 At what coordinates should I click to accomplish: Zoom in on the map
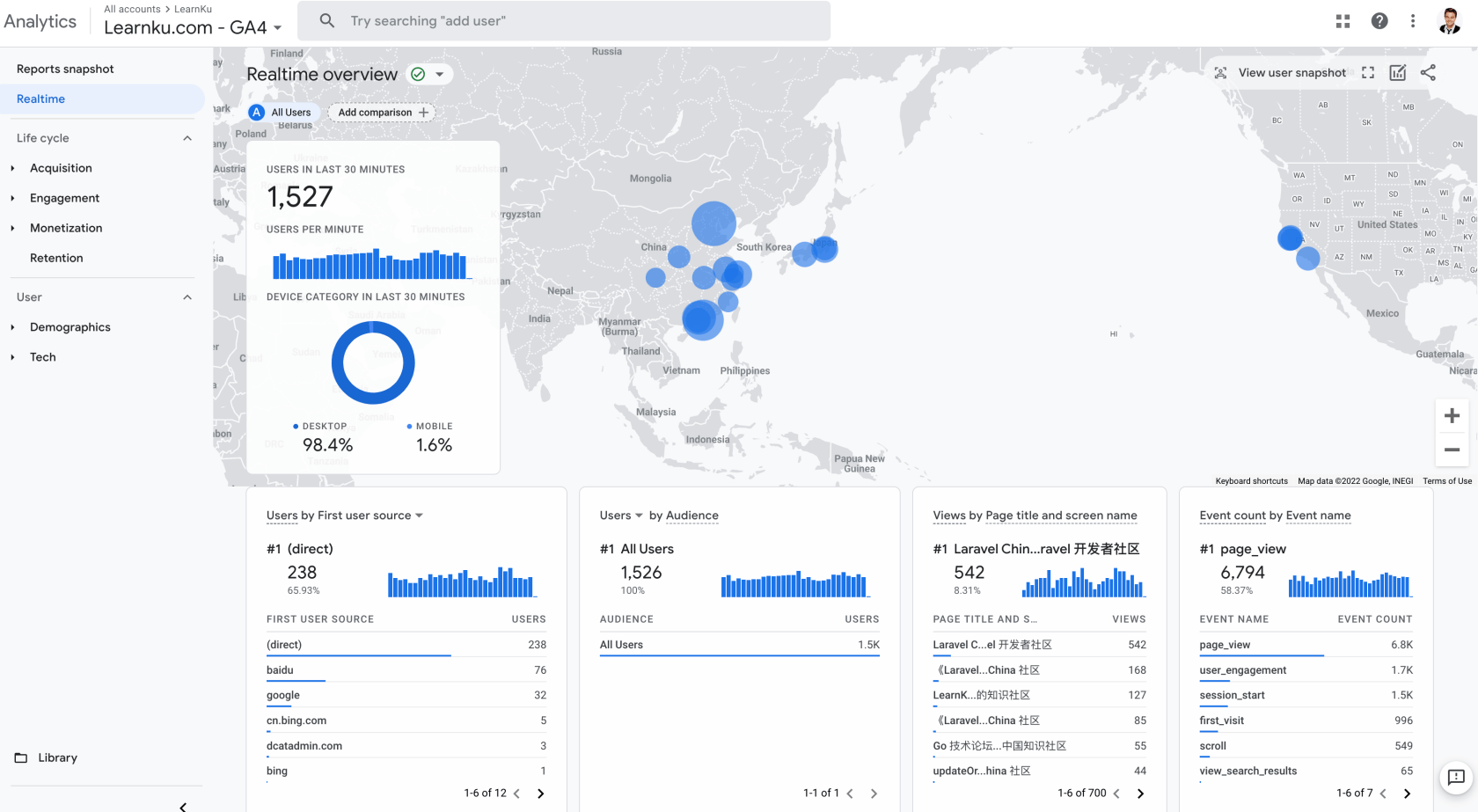click(1452, 415)
